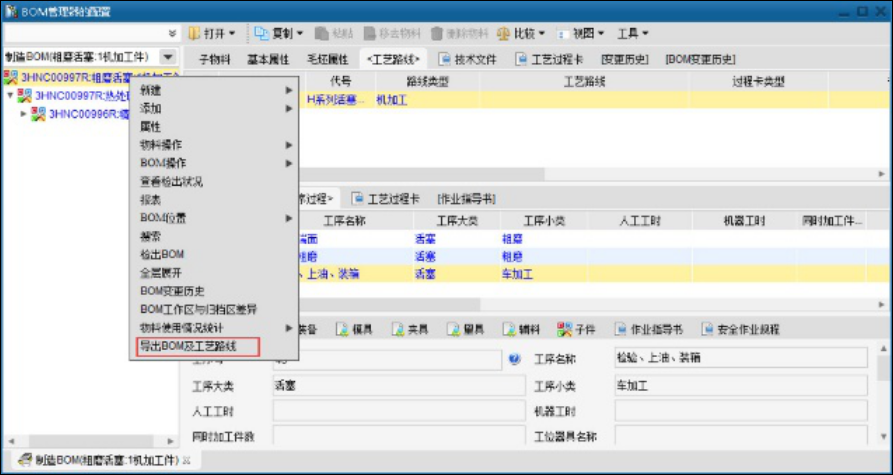This screenshot has width=893, height=475.
Task: Collapse the 3HNC00997R 热处理 tree node
Action: click(10, 95)
